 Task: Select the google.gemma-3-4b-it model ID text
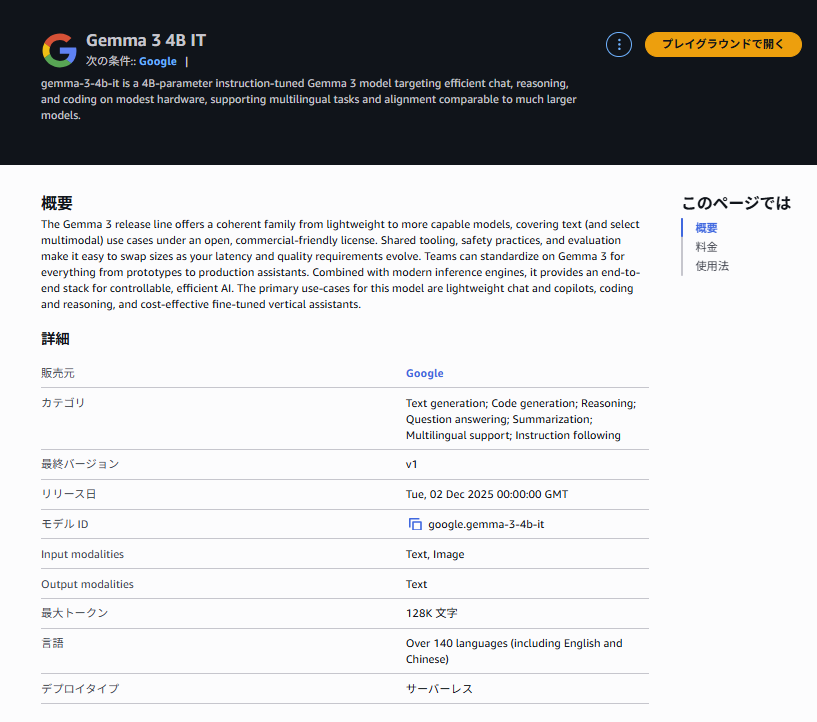point(486,525)
